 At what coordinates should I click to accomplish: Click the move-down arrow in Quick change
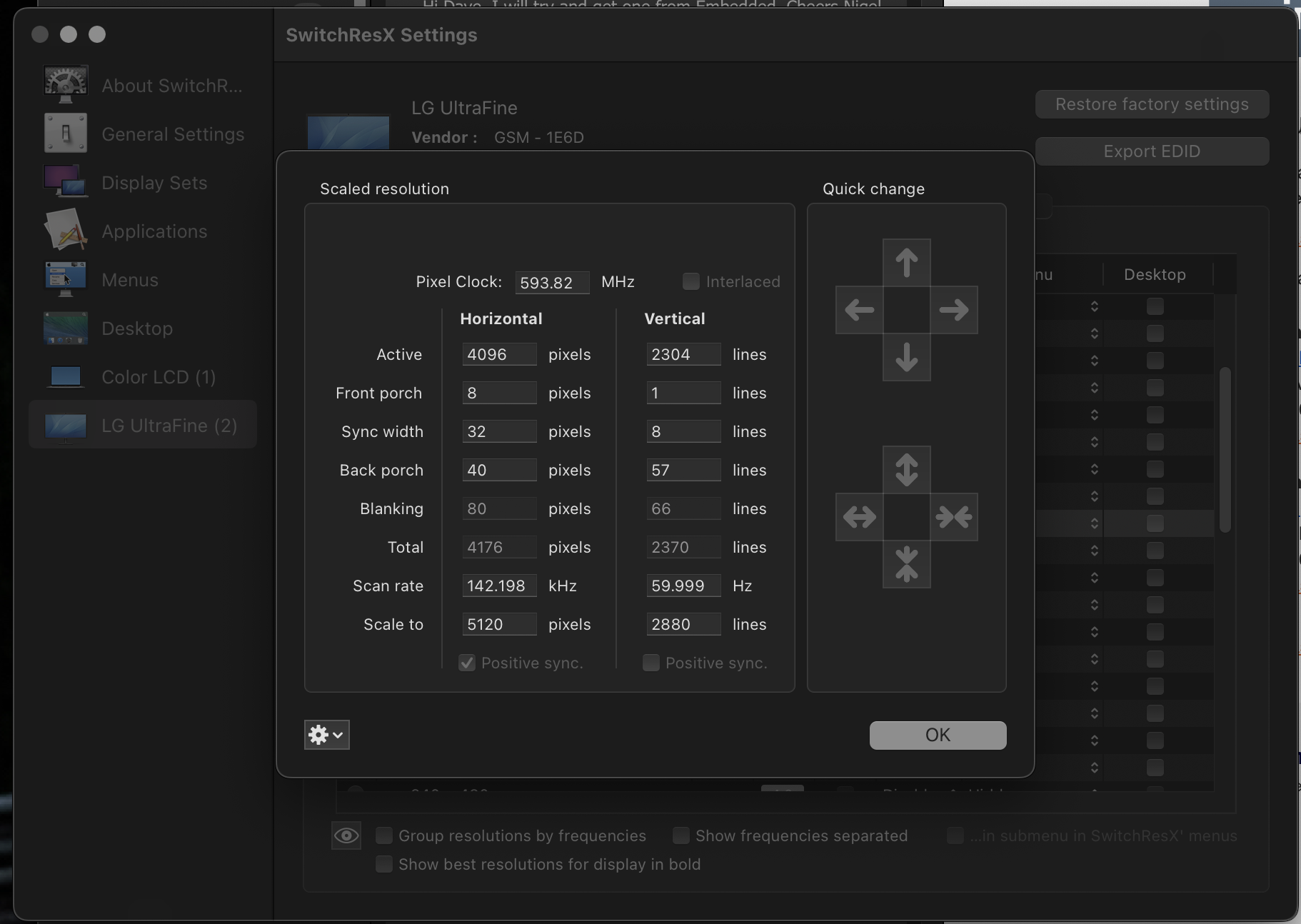point(906,357)
